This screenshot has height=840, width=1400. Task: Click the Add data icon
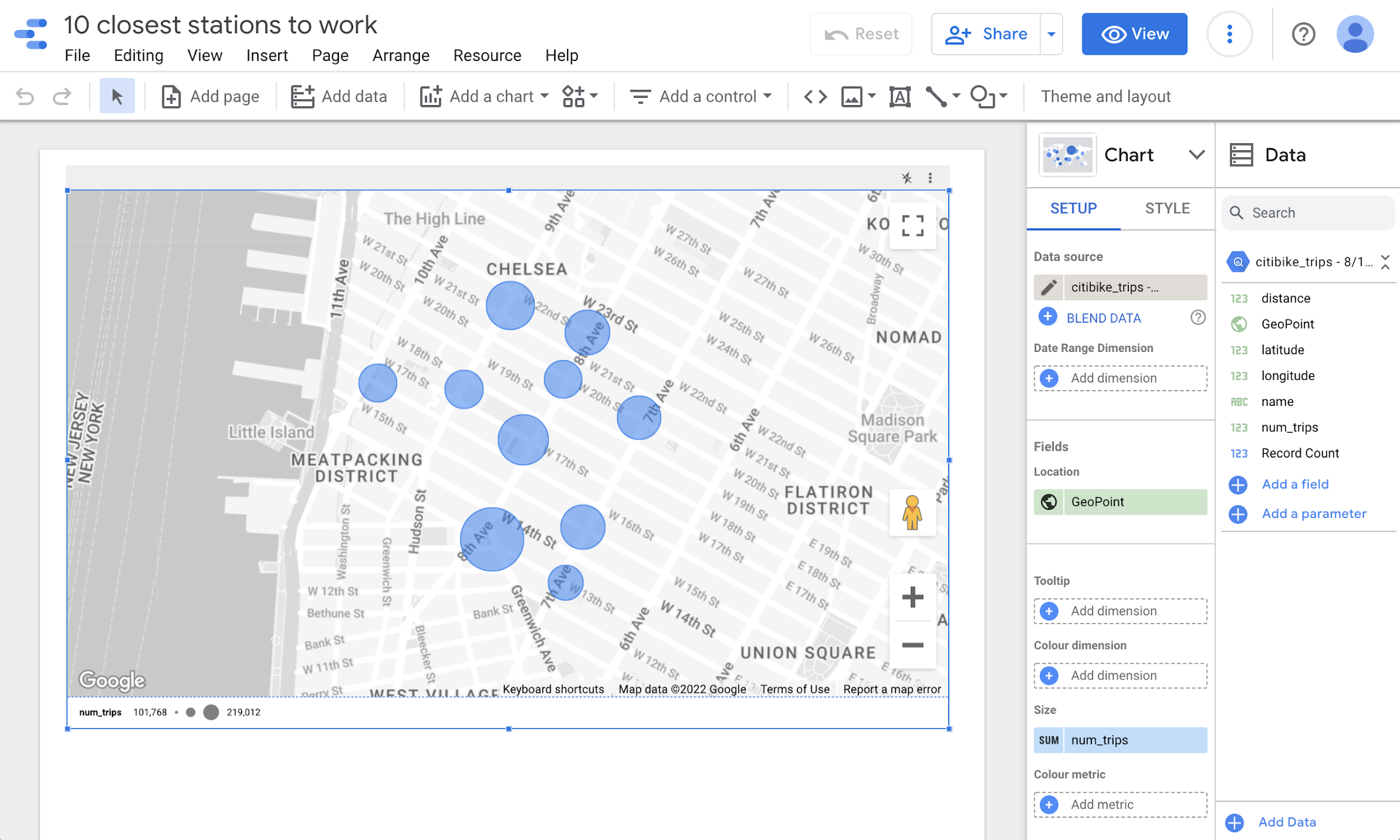pos(302,96)
